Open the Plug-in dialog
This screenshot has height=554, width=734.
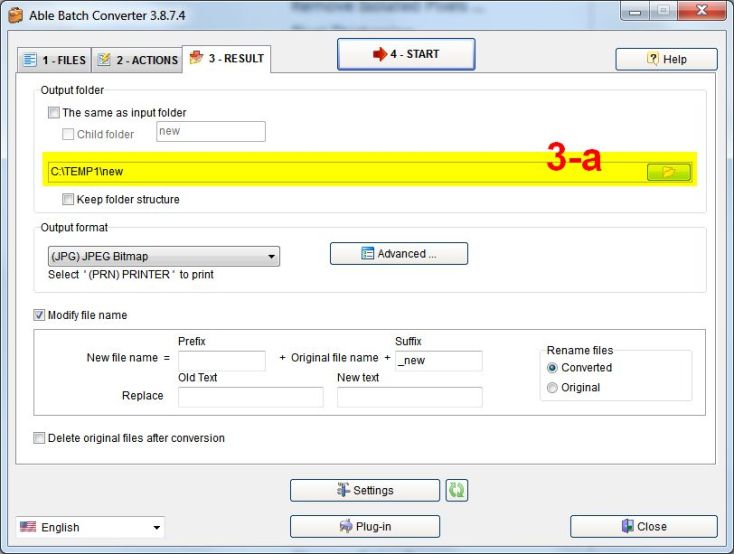pyautogui.click(x=365, y=527)
